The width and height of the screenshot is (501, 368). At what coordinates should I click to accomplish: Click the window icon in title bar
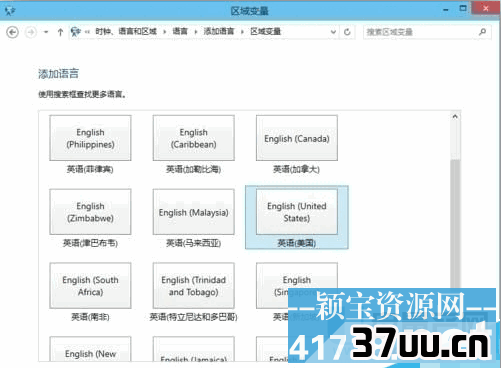tap(10, 11)
